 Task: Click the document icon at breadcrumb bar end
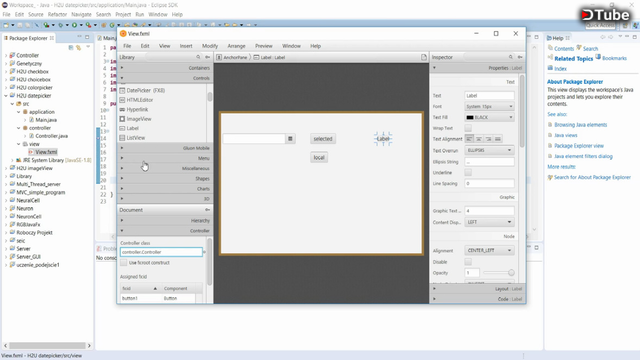click(424, 57)
